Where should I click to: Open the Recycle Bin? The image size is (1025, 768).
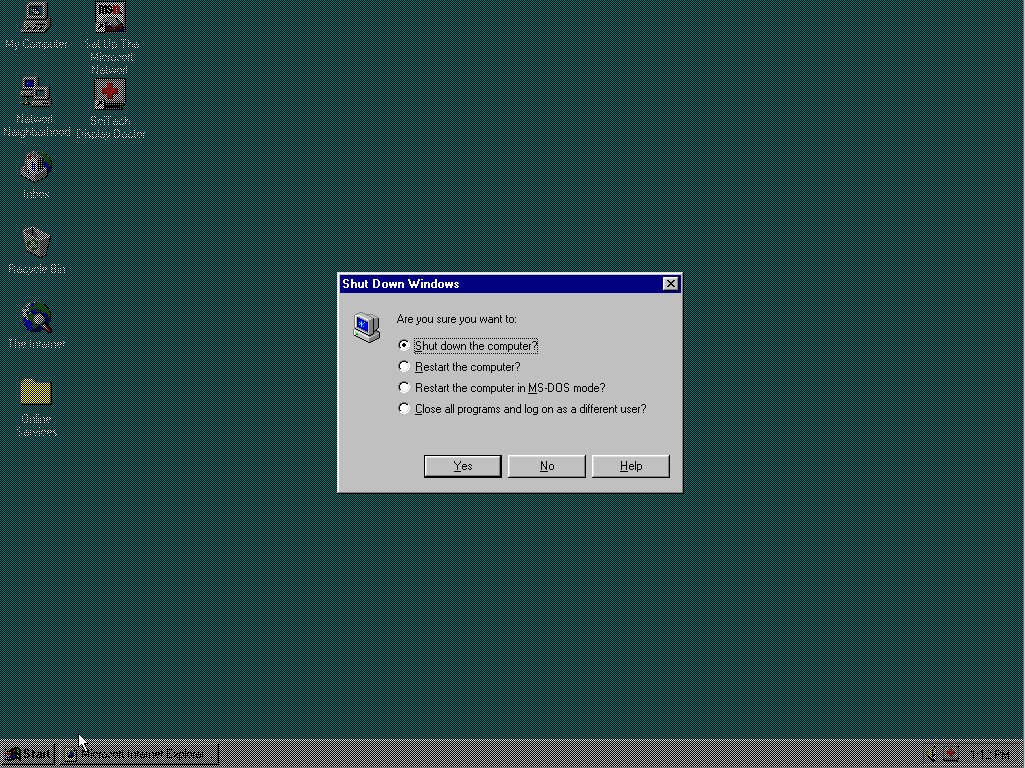point(35,242)
